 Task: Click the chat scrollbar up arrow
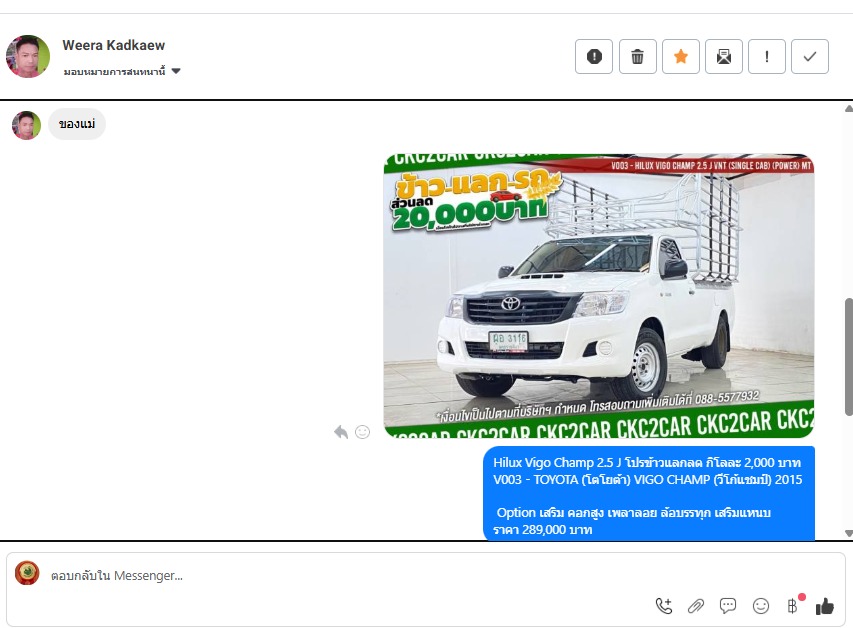[x=849, y=109]
